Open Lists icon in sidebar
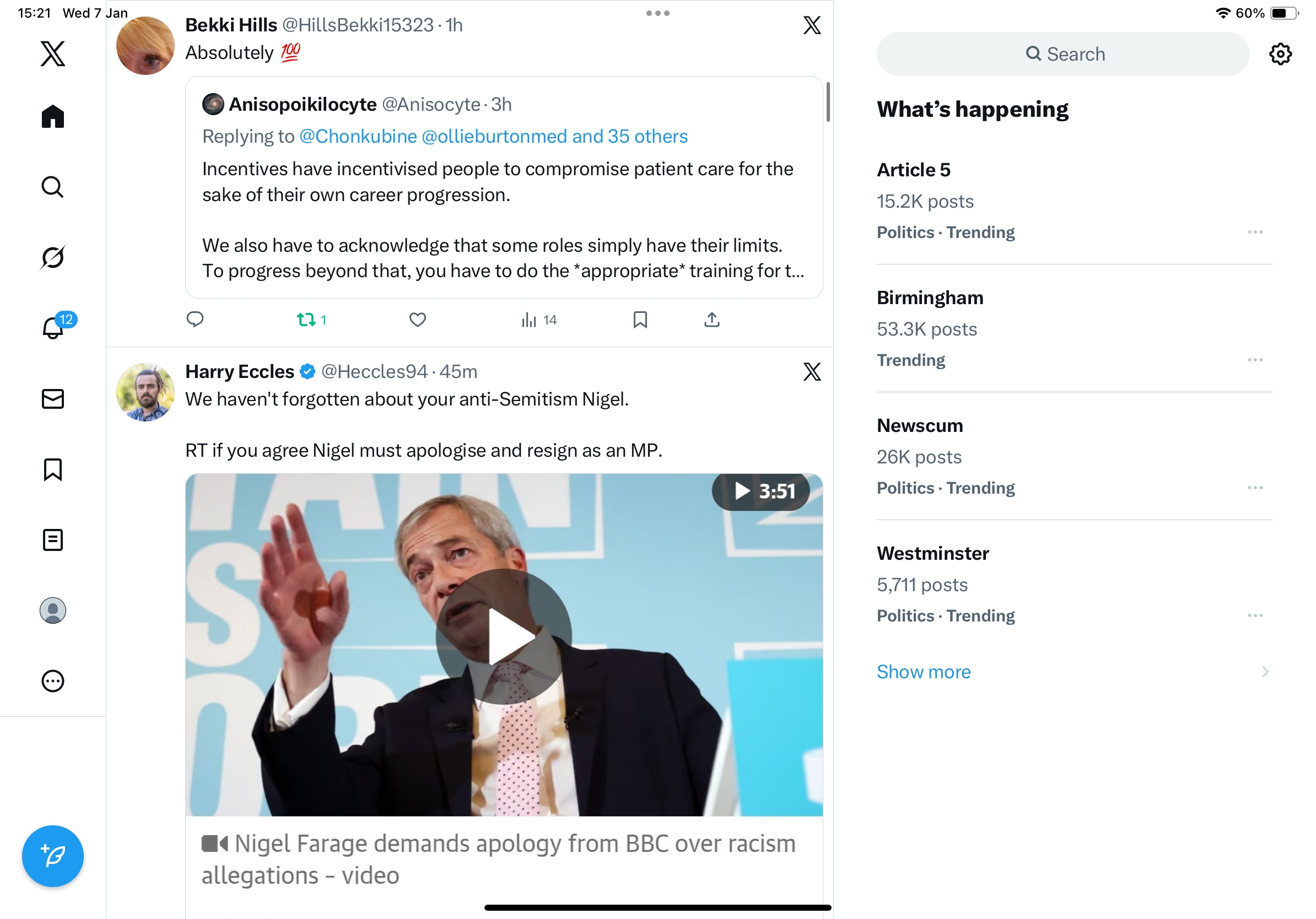1316x919 pixels. (53, 540)
